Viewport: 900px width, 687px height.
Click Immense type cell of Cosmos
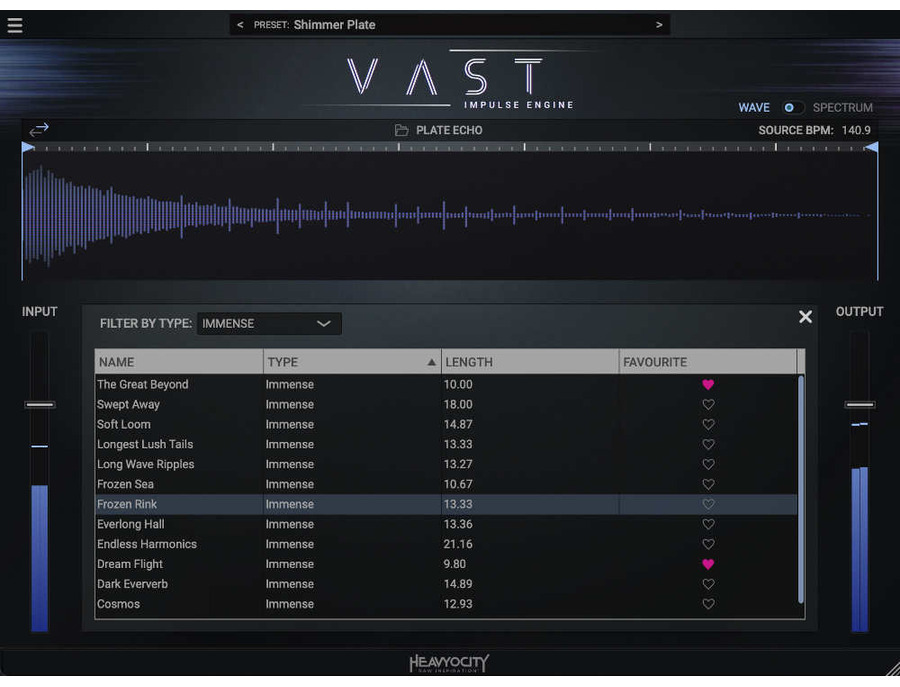click(x=290, y=604)
